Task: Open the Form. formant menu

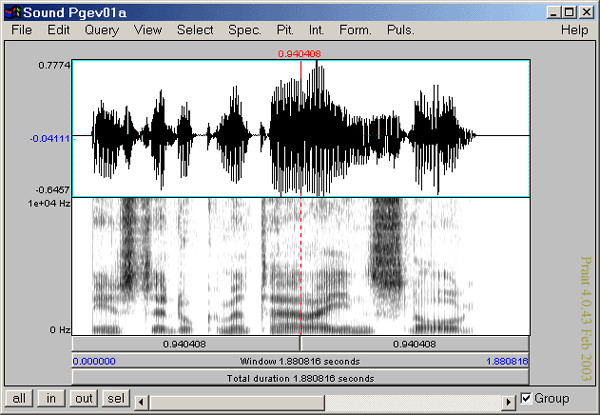Action: 355,30
